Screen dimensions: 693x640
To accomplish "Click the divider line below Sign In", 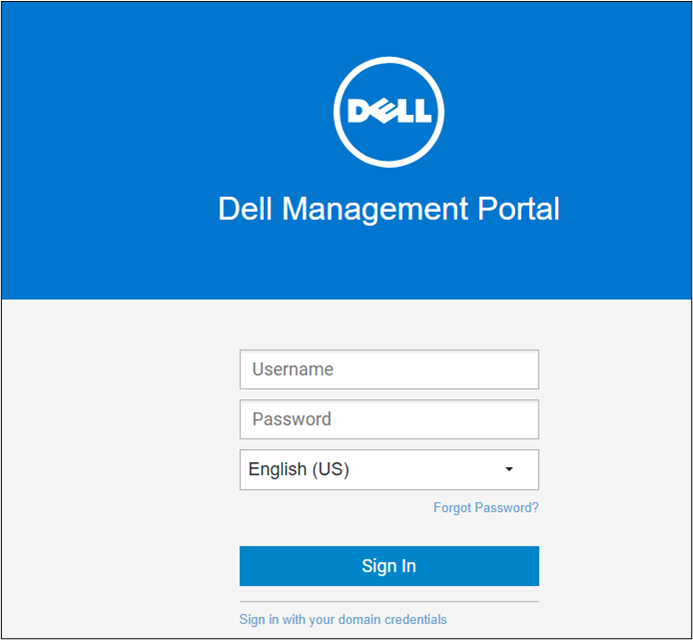I will click(x=389, y=602).
